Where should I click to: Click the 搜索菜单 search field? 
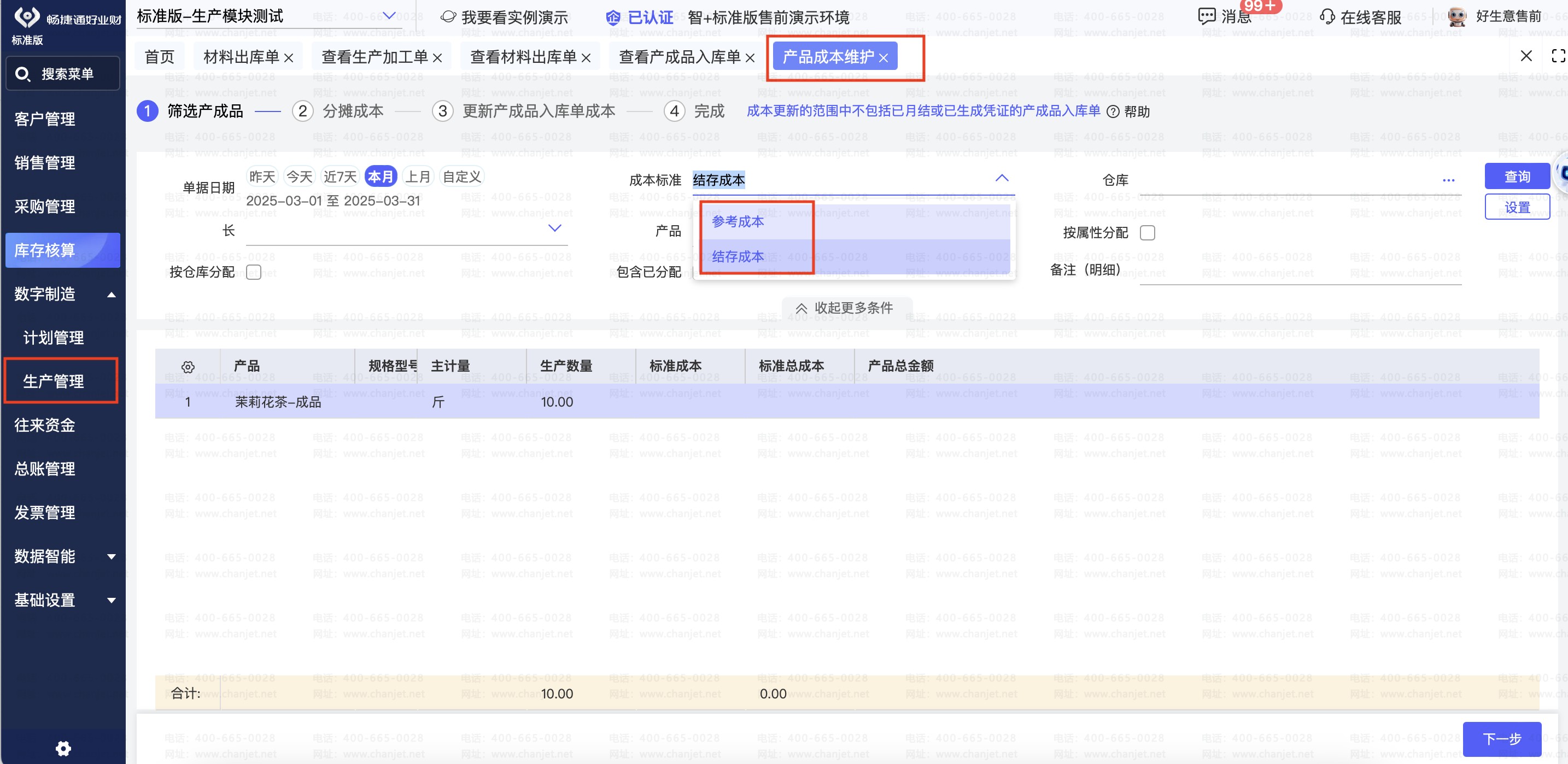[63, 74]
